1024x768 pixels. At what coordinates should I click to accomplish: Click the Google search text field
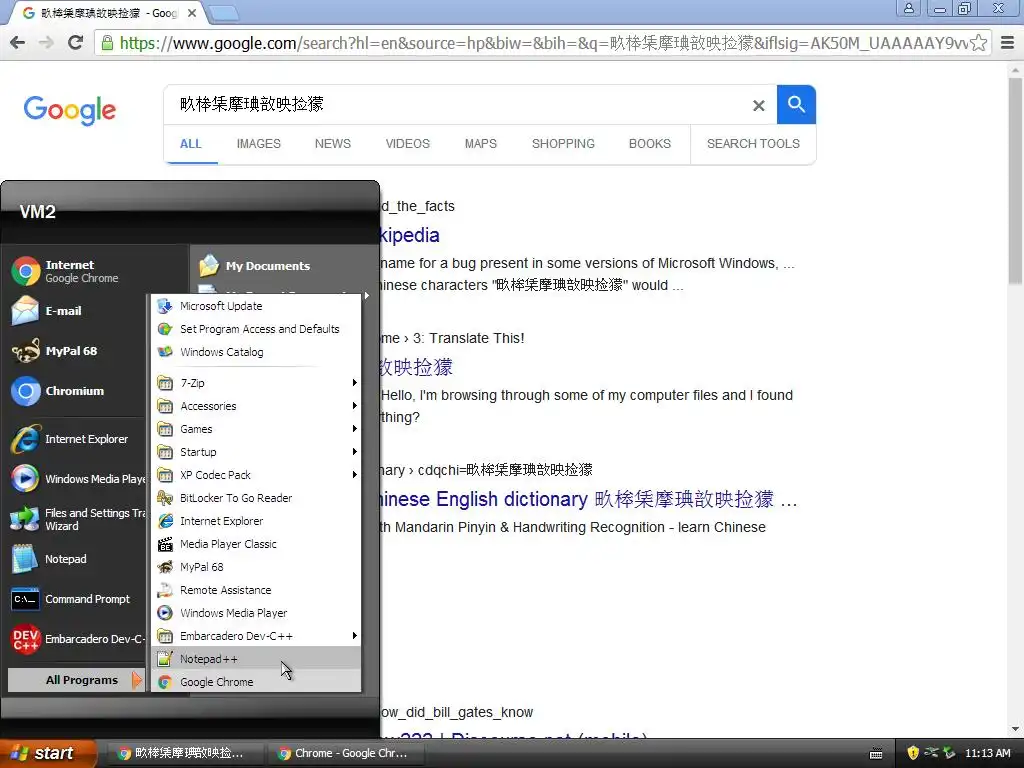pyautogui.click(x=457, y=104)
